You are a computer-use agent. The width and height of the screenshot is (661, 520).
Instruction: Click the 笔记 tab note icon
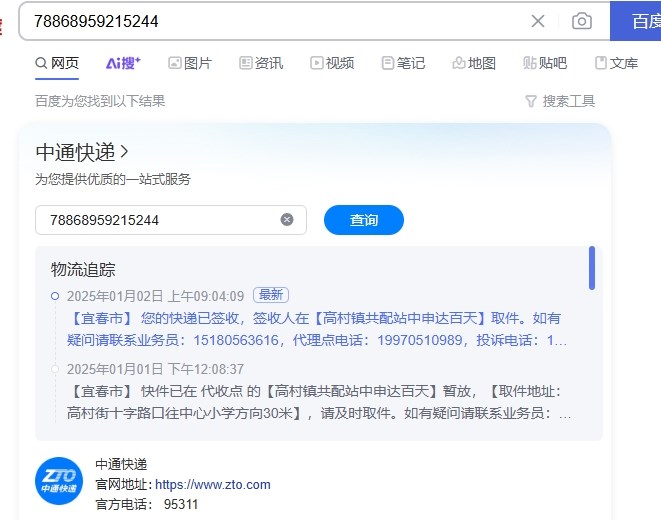coord(387,63)
